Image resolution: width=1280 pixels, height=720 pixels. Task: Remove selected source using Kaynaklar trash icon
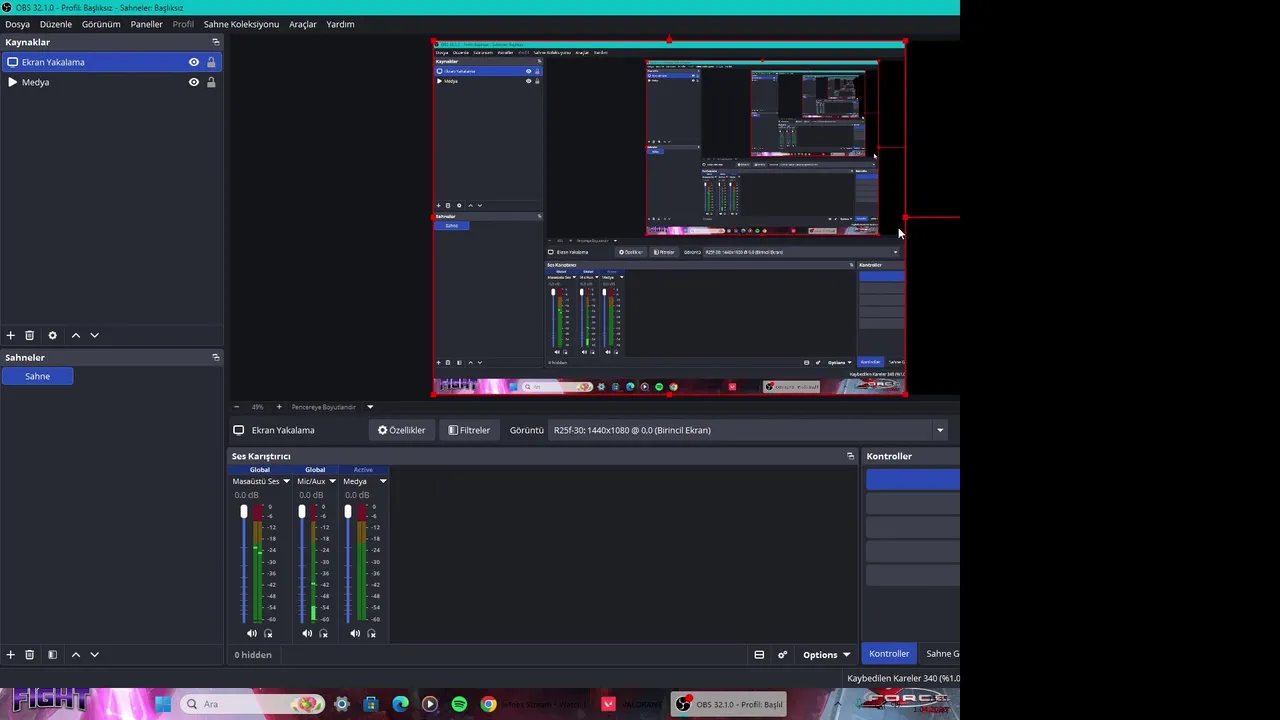pyautogui.click(x=29, y=336)
